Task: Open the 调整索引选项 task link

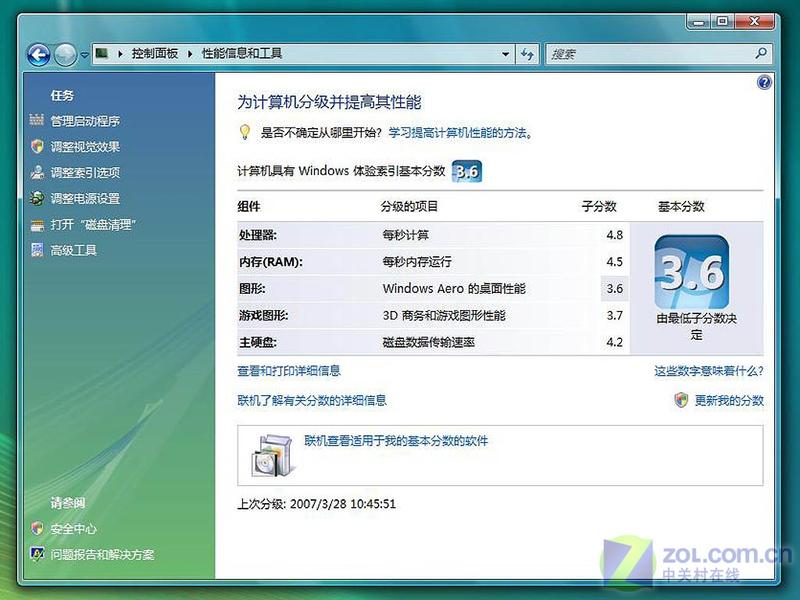Action: pos(85,173)
